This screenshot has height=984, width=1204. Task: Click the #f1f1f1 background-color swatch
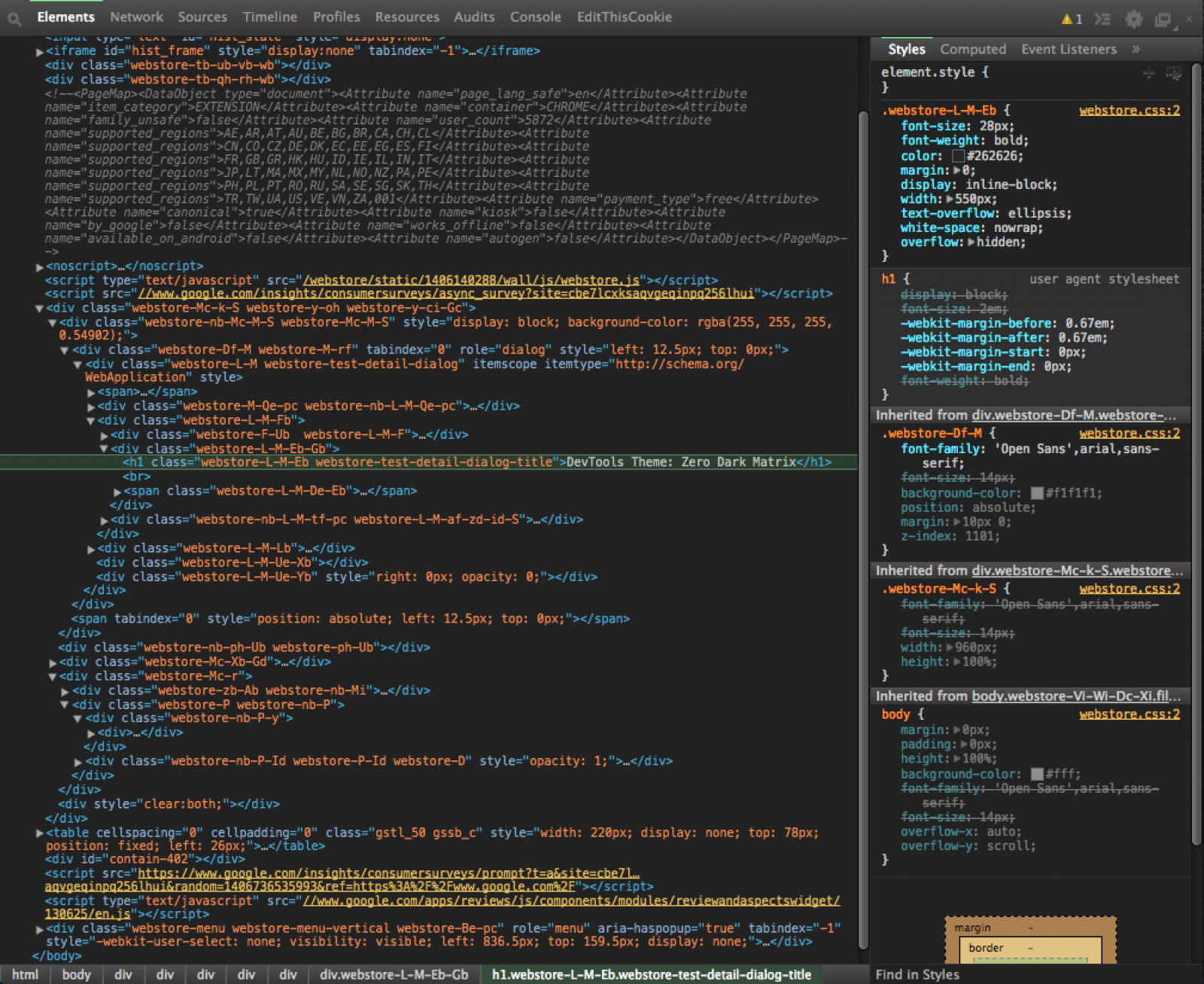point(1037,493)
